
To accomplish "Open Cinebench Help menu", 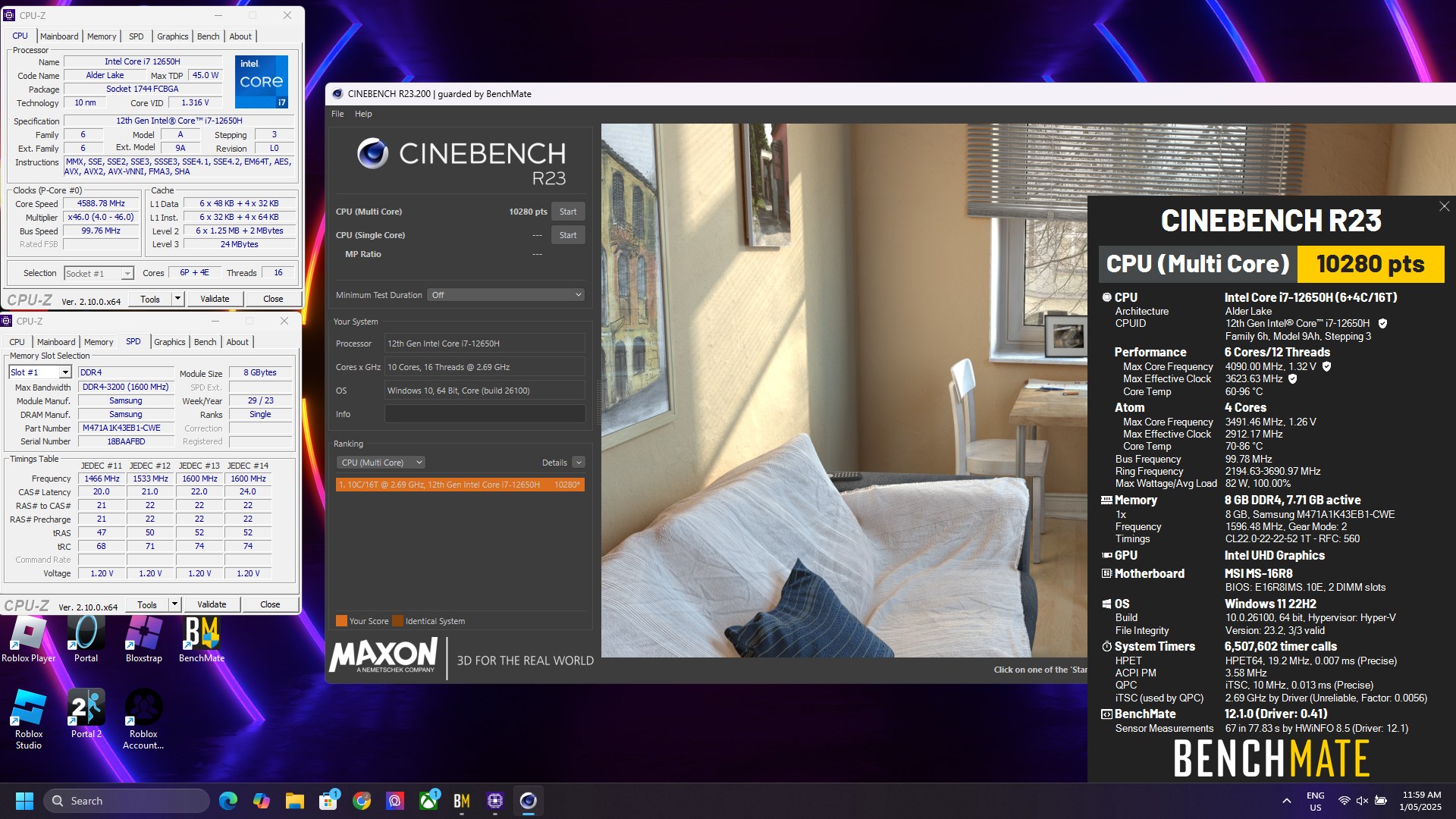I will [363, 114].
